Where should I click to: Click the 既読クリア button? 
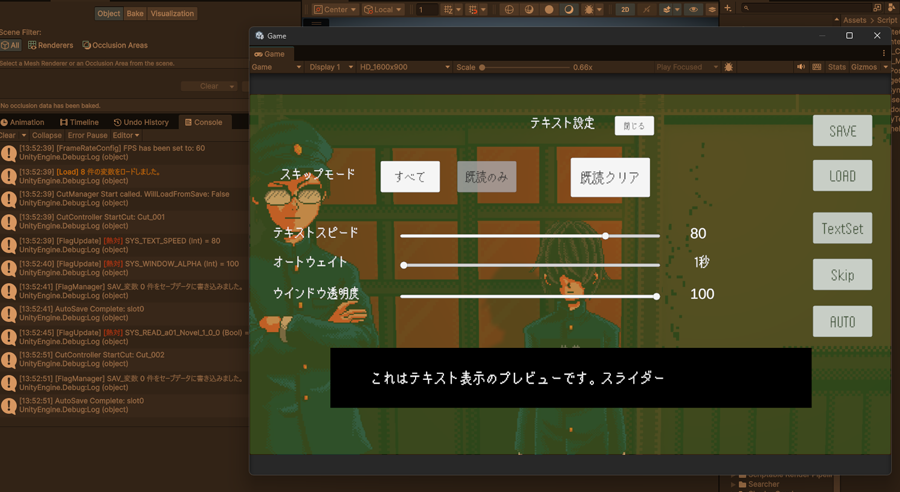point(610,178)
